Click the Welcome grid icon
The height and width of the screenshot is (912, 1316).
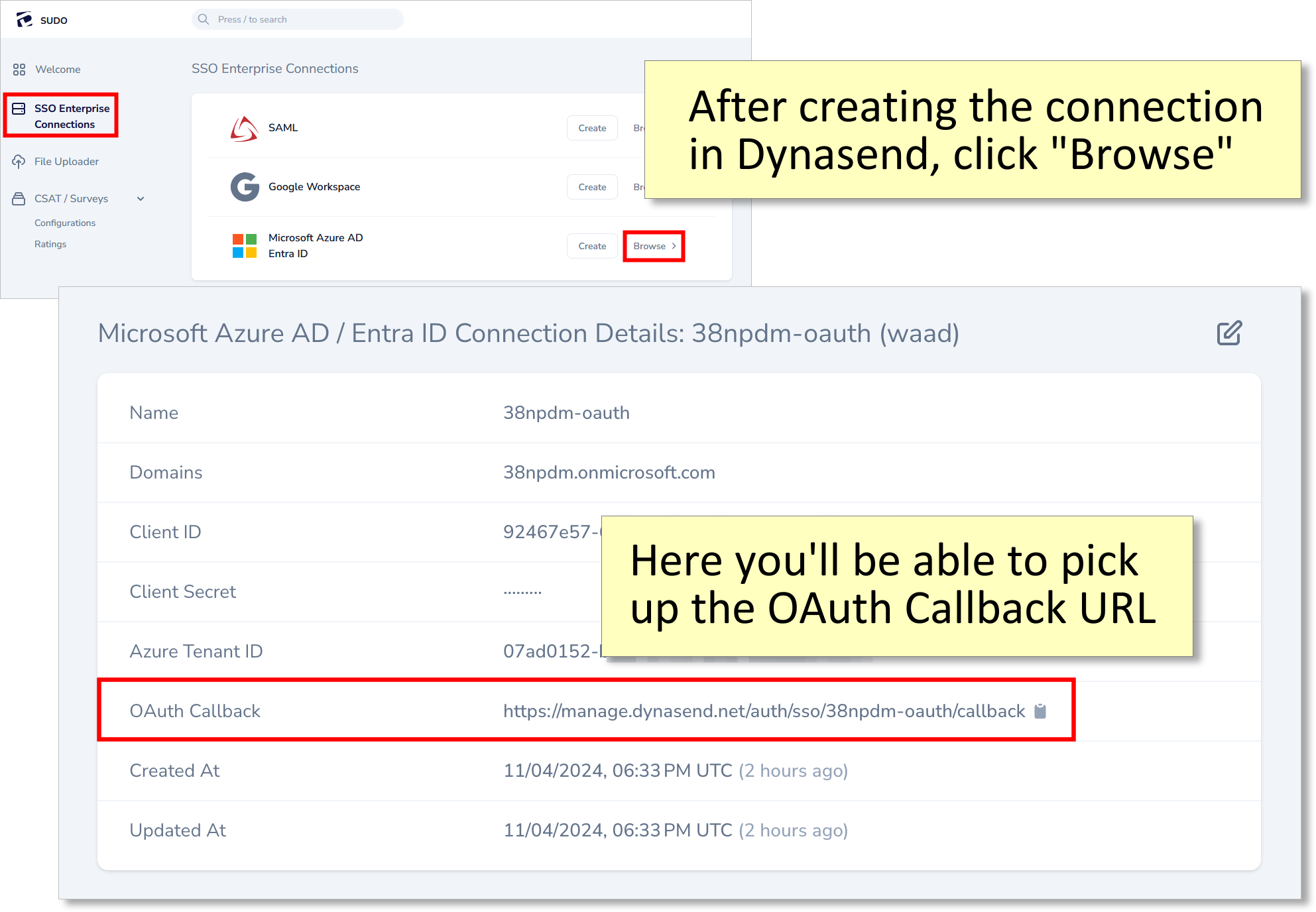[19, 70]
